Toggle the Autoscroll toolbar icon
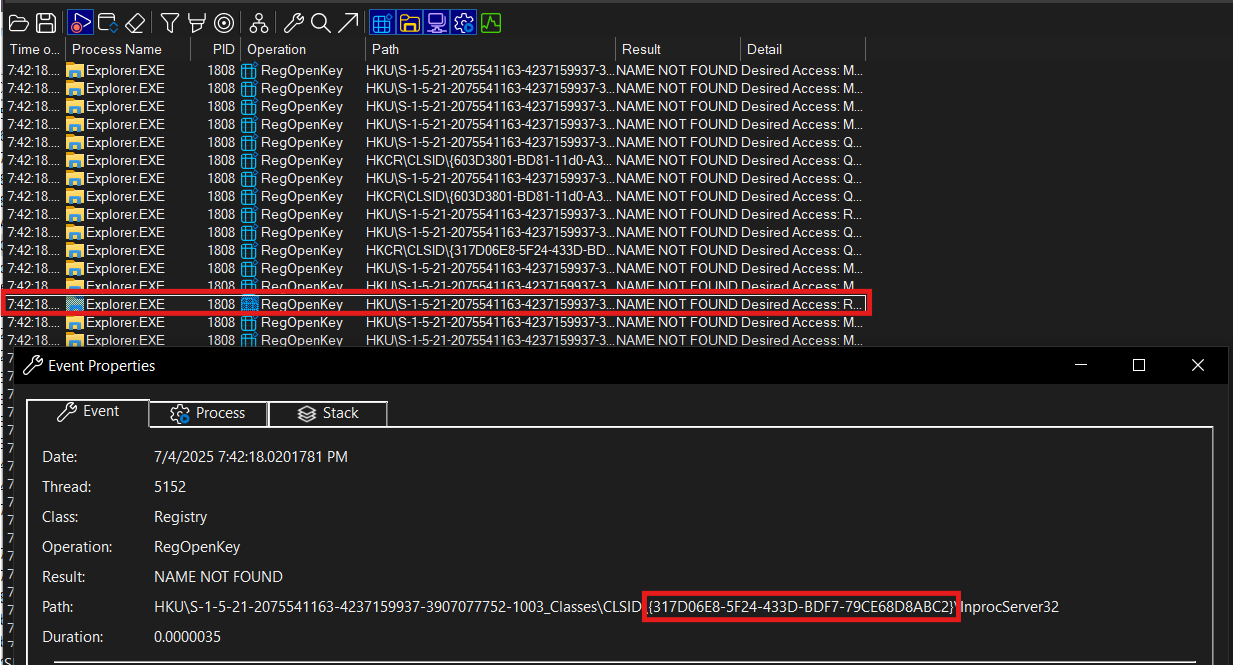This screenshot has height=665, width=1233. coord(108,22)
